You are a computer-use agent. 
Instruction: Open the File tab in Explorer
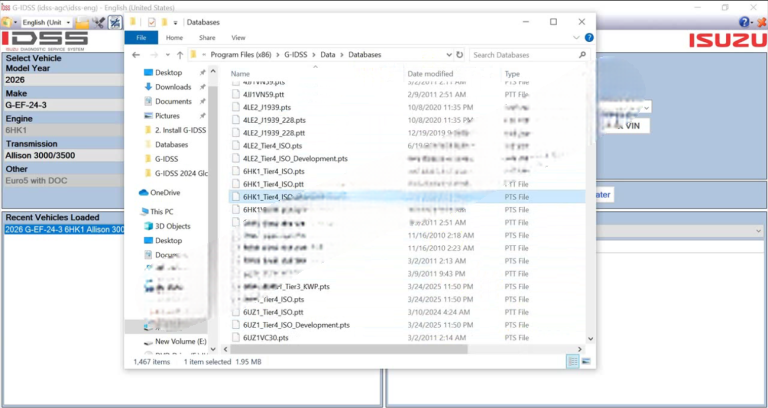[141, 38]
